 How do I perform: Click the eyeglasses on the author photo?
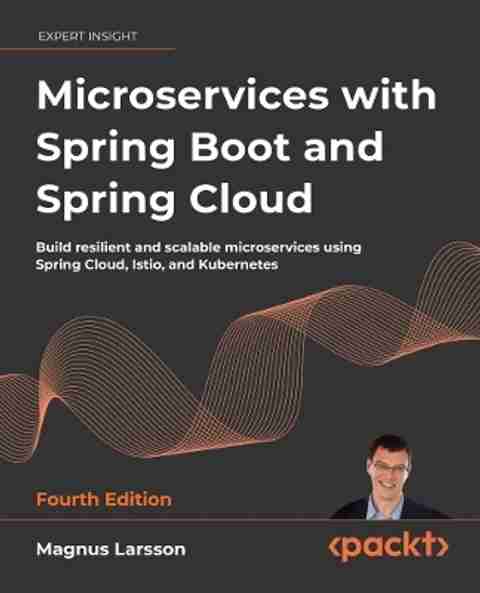click(x=390, y=467)
